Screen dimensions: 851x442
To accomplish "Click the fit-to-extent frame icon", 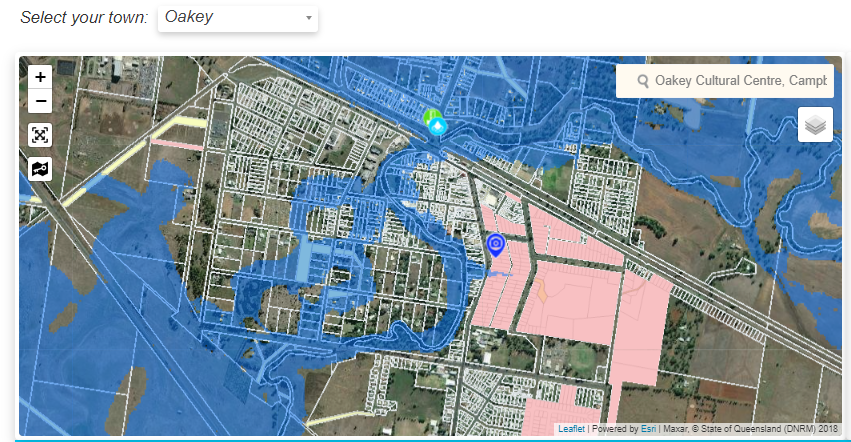I will (x=40, y=135).
